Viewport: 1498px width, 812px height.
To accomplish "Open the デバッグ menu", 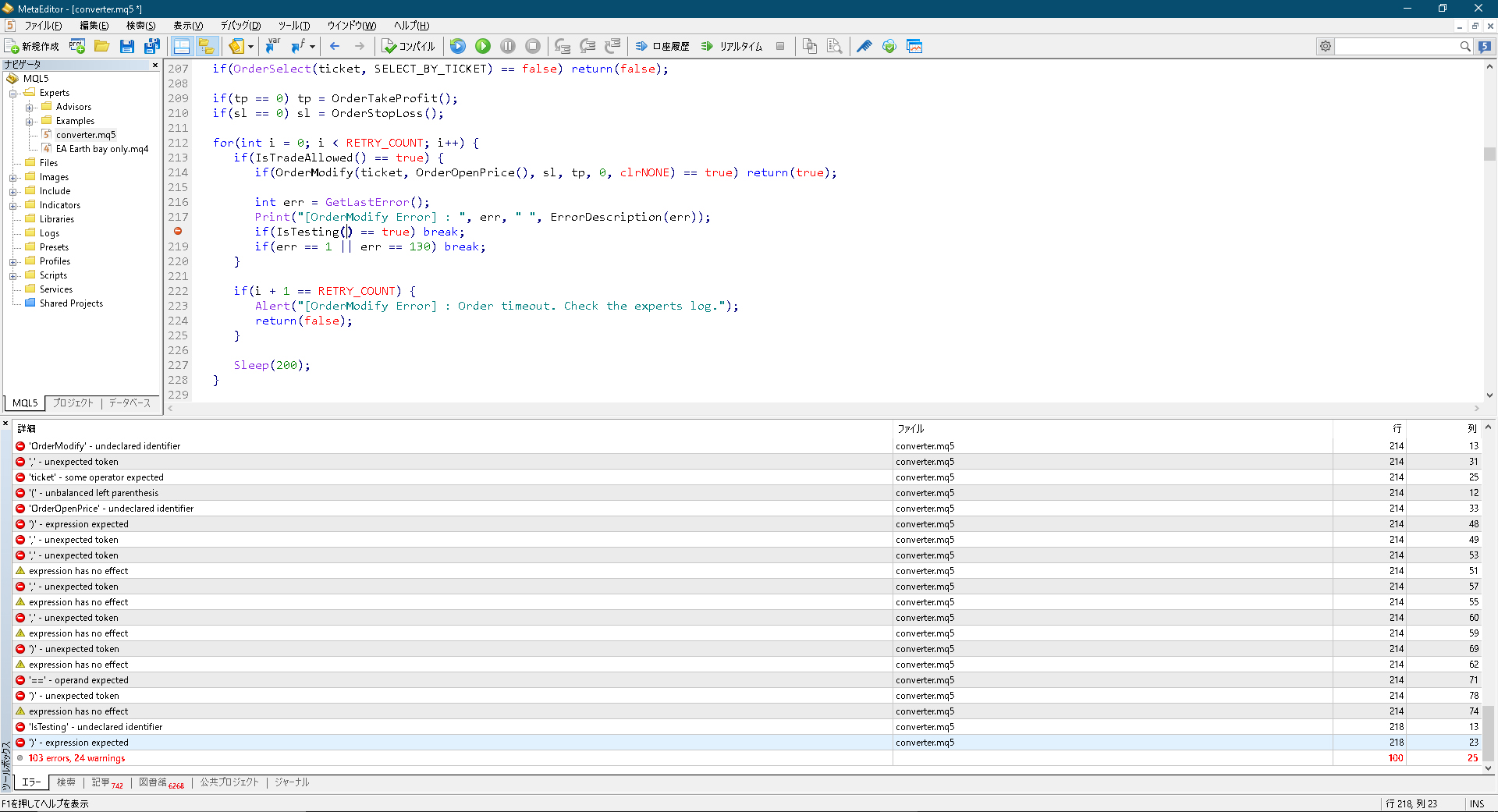I will point(240,25).
